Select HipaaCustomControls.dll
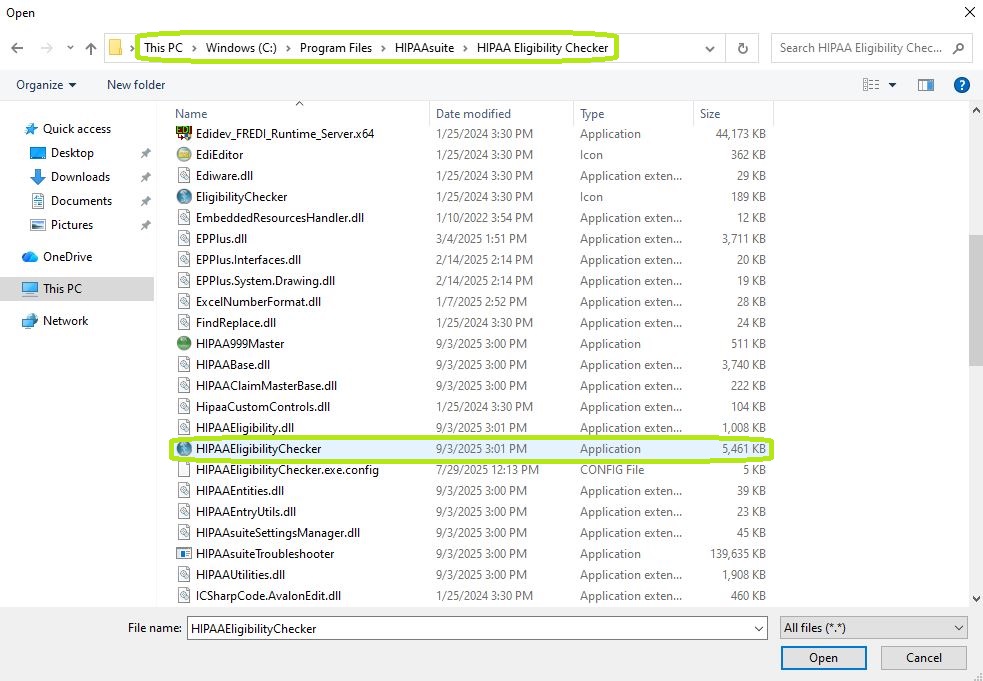This screenshot has width=983, height=681. [x=263, y=406]
